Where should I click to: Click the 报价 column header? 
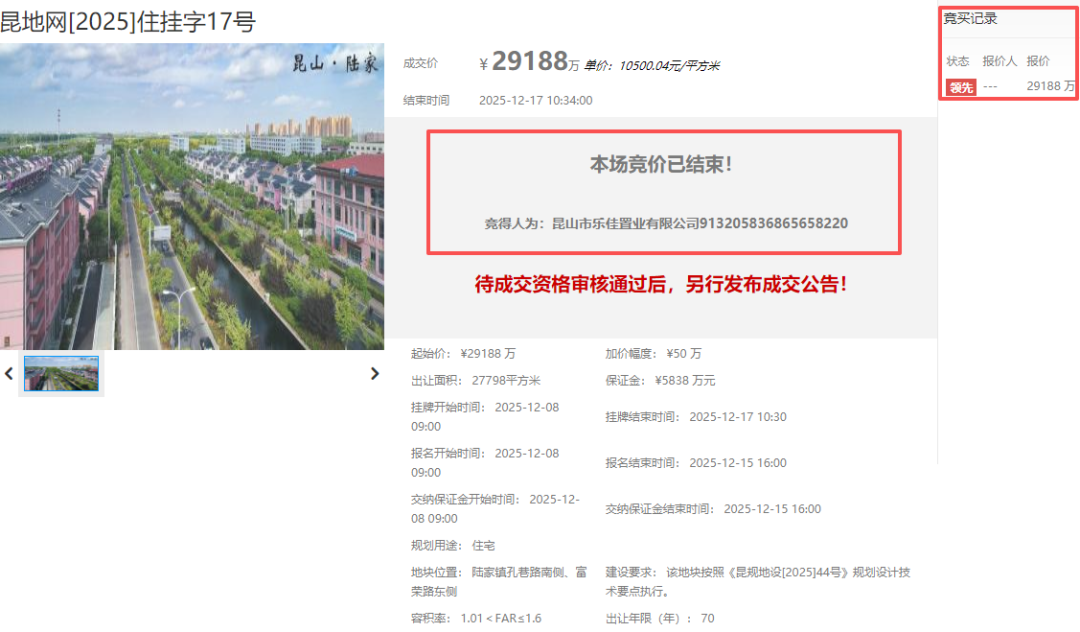tap(1038, 61)
